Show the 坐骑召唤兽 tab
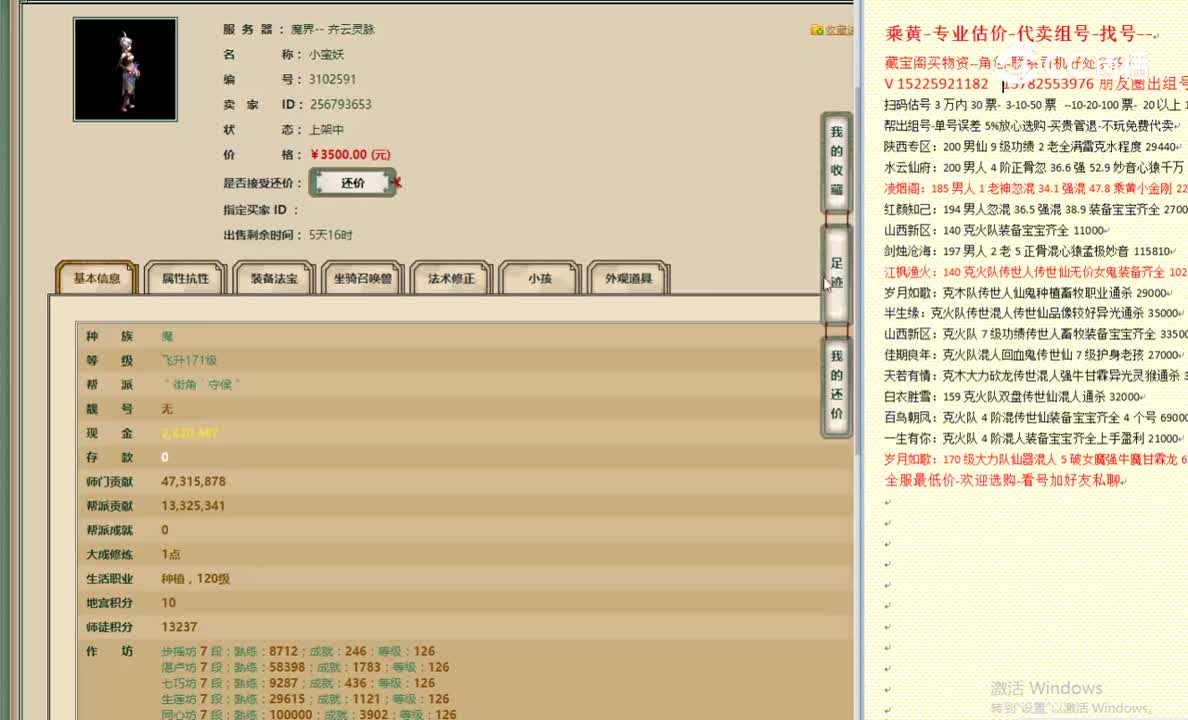Screen dimensions: 1188x720 363,278
